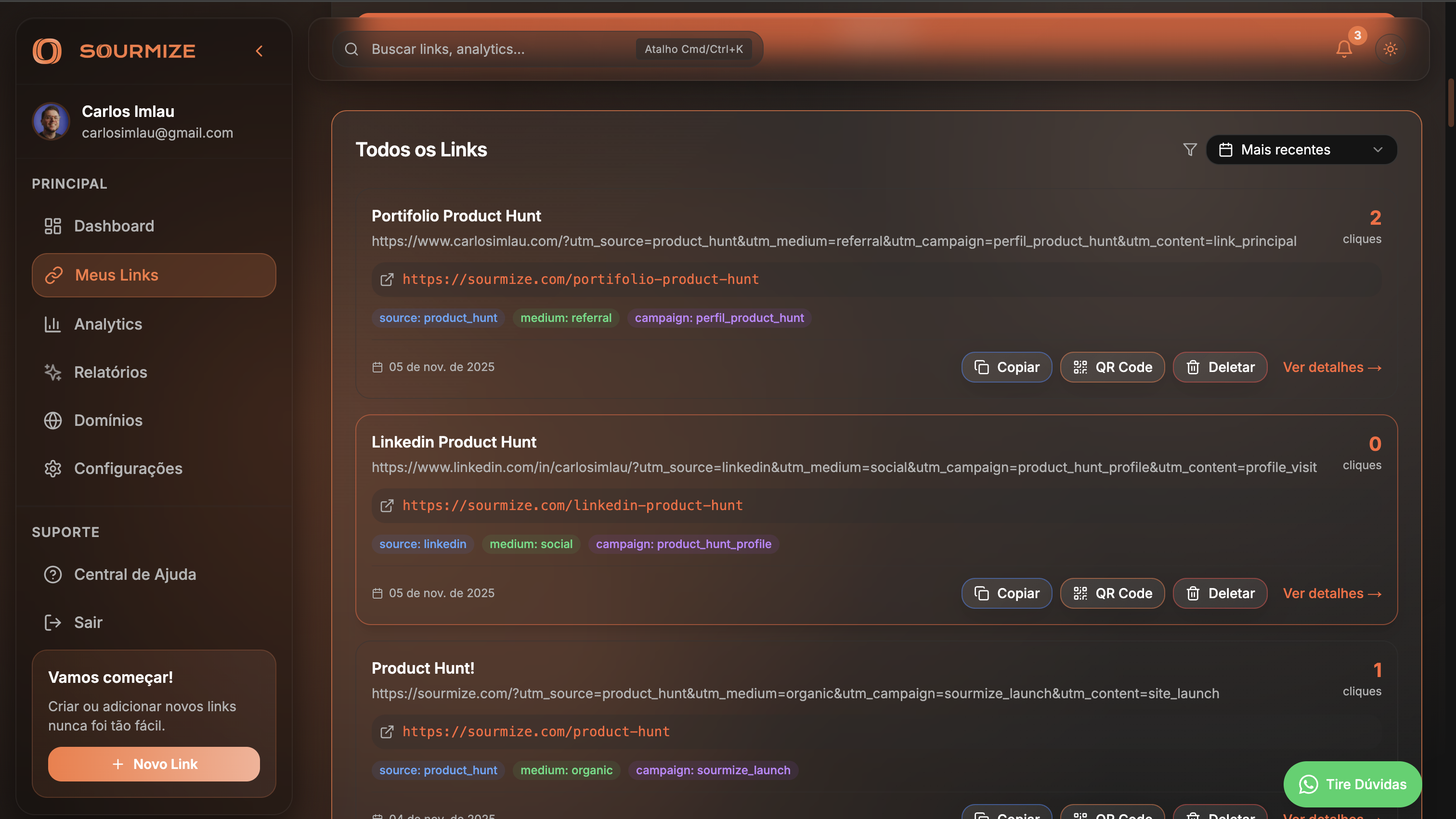This screenshot has width=1456, height=819.
Task: Collapse the sidebar with the chevron arrow
Action: pyautogui.click(x=260, y=51)
